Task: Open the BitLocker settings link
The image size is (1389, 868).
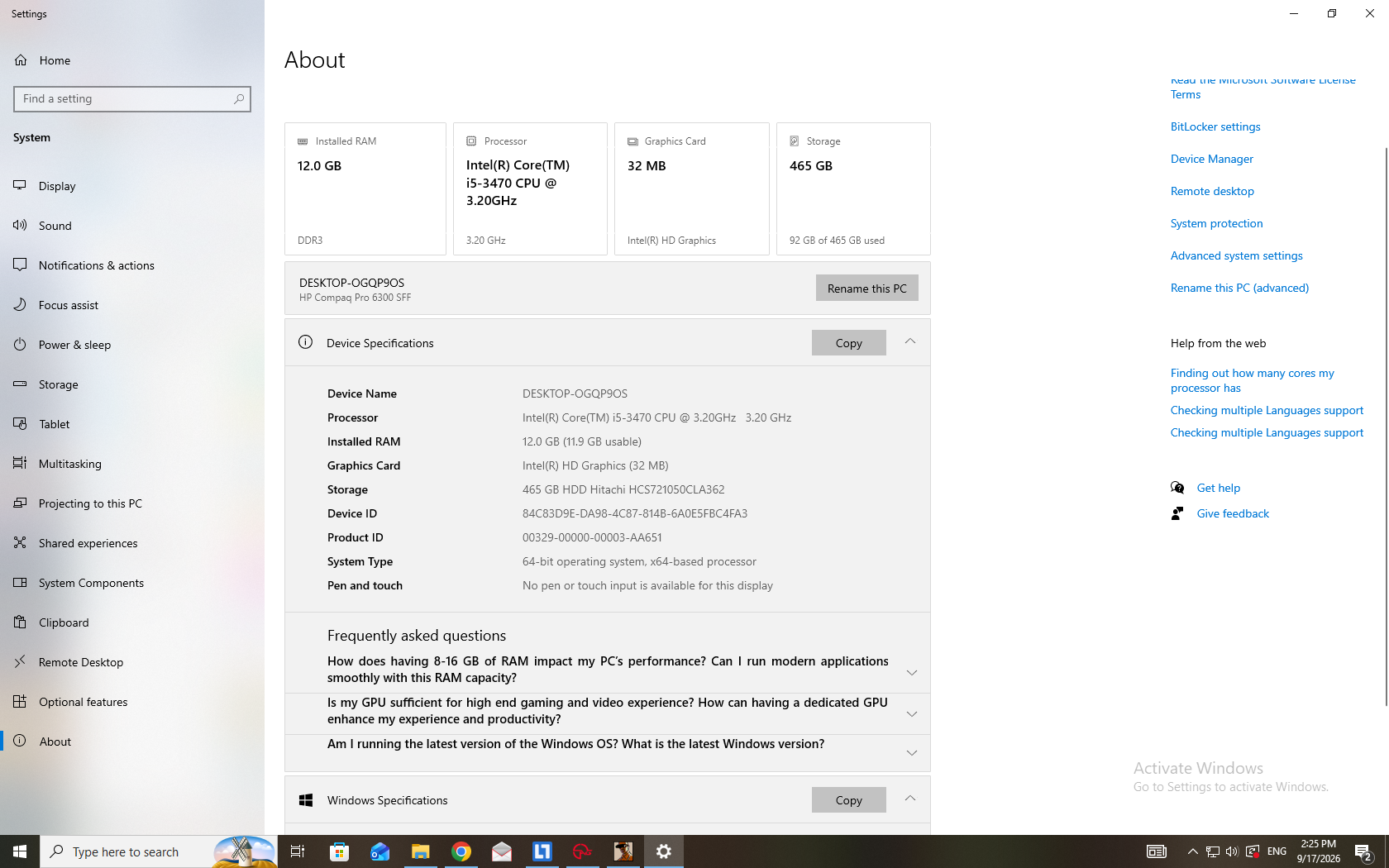Action: 1215,126
